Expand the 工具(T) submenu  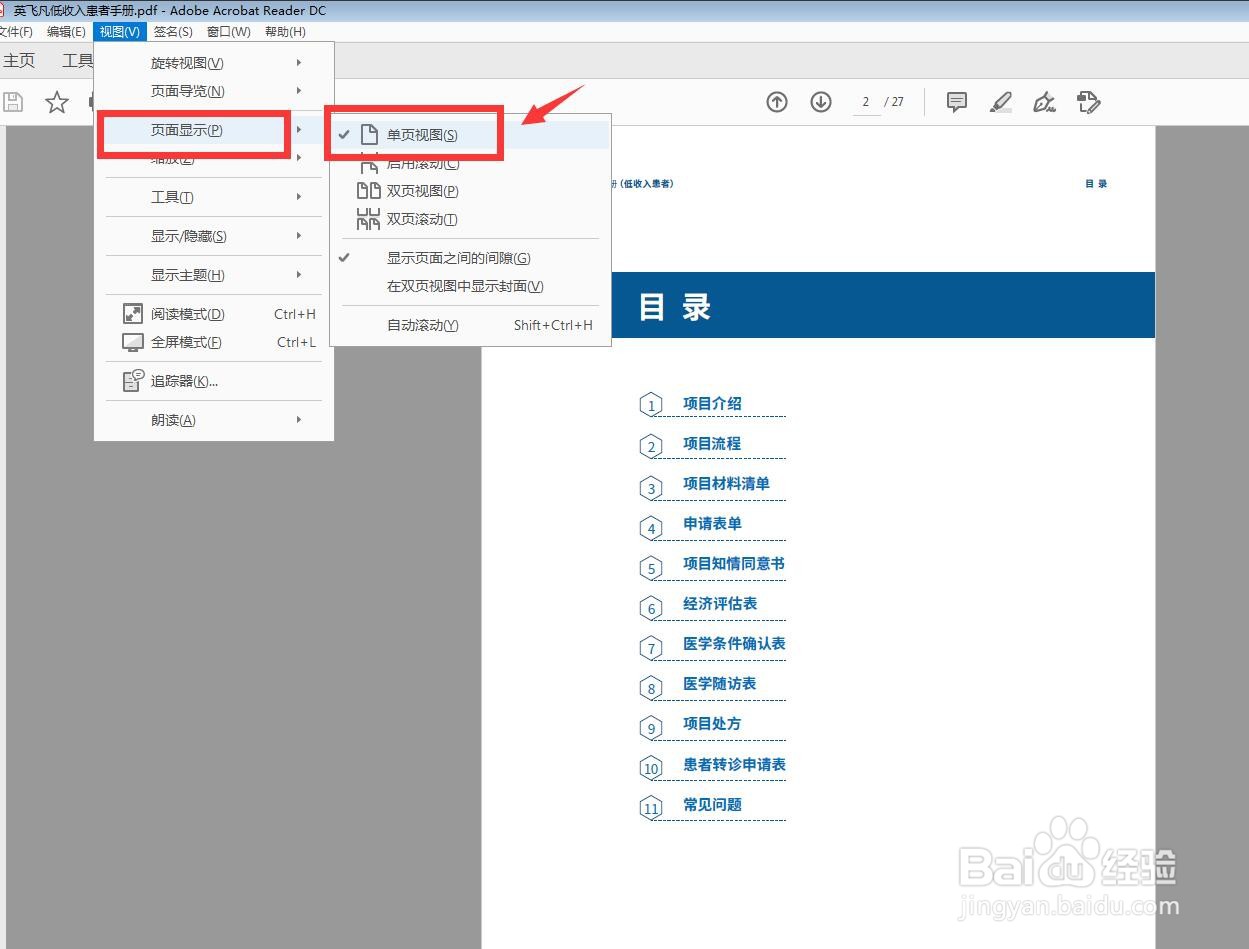coord(214,197)
